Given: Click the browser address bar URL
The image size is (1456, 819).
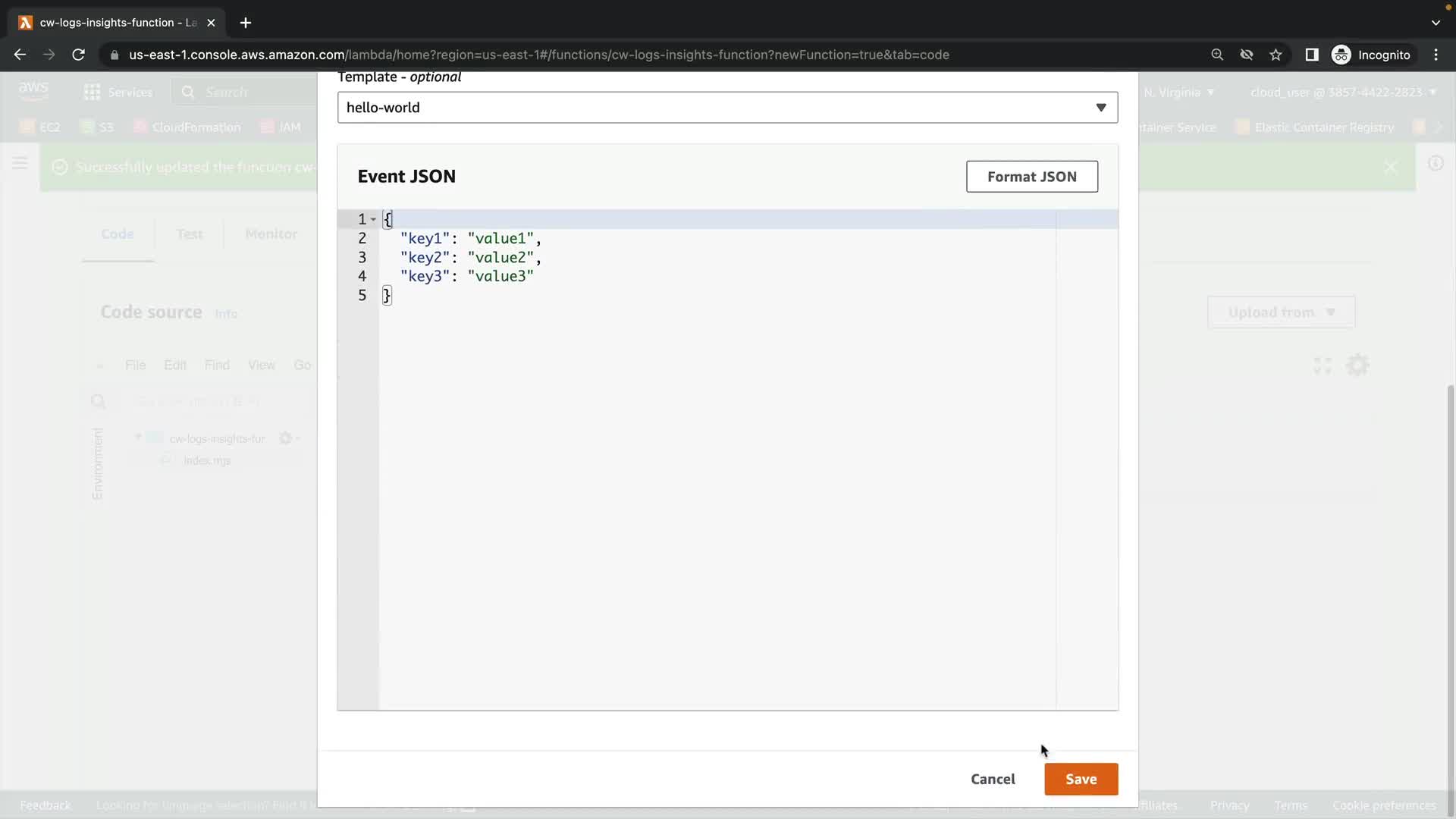Looking at the screenshot, I should [538, 55].
